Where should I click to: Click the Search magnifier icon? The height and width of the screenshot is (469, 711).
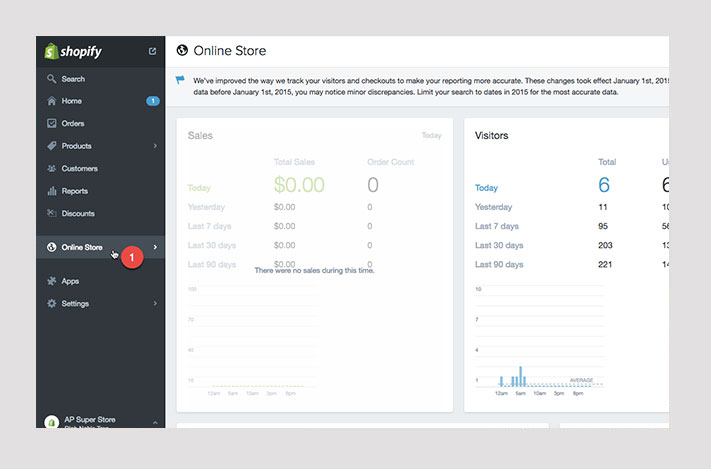pos(51,79)
